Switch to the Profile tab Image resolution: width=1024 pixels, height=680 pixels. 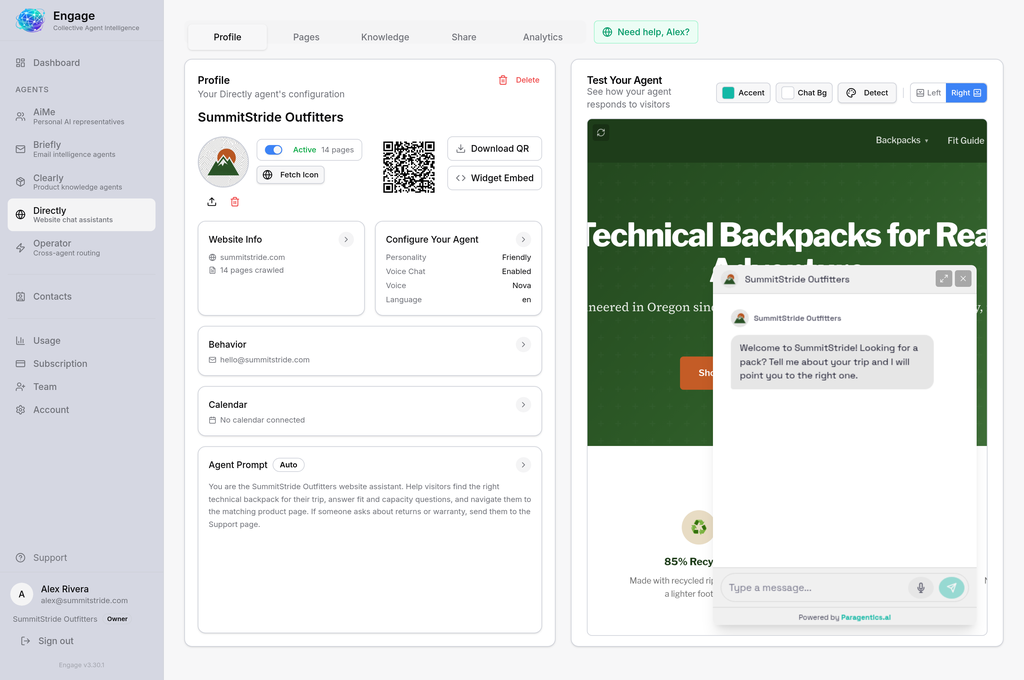click(x=227, y=37)
